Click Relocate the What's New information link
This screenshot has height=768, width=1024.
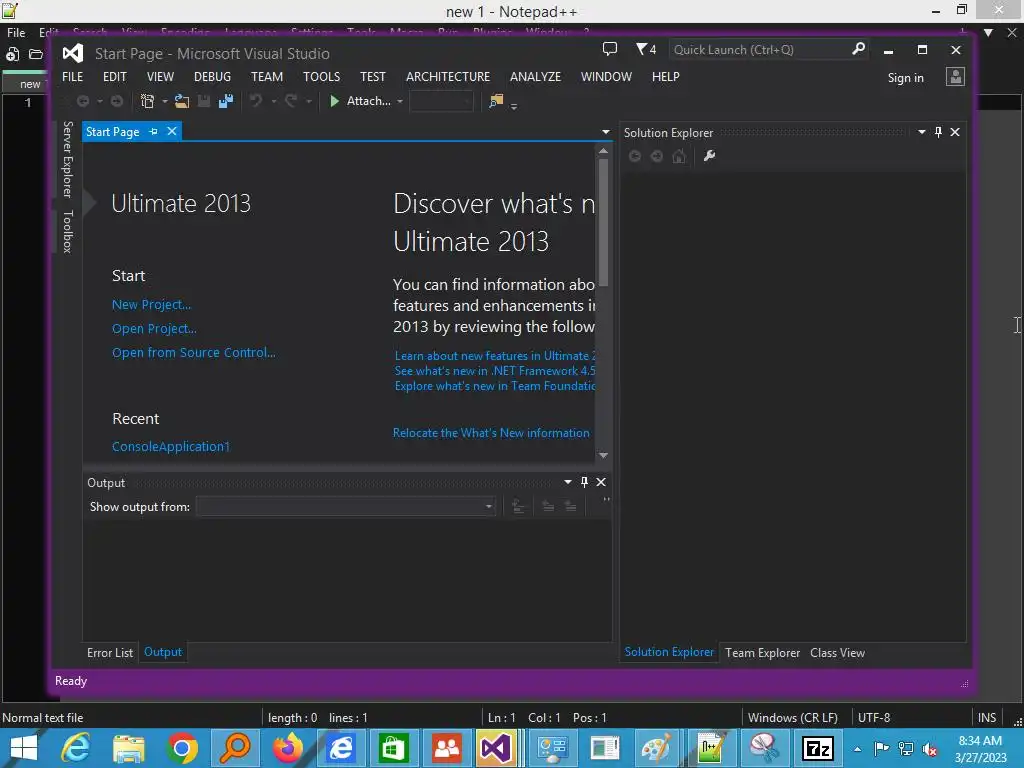pyautogui.click(x=491, y=433)
